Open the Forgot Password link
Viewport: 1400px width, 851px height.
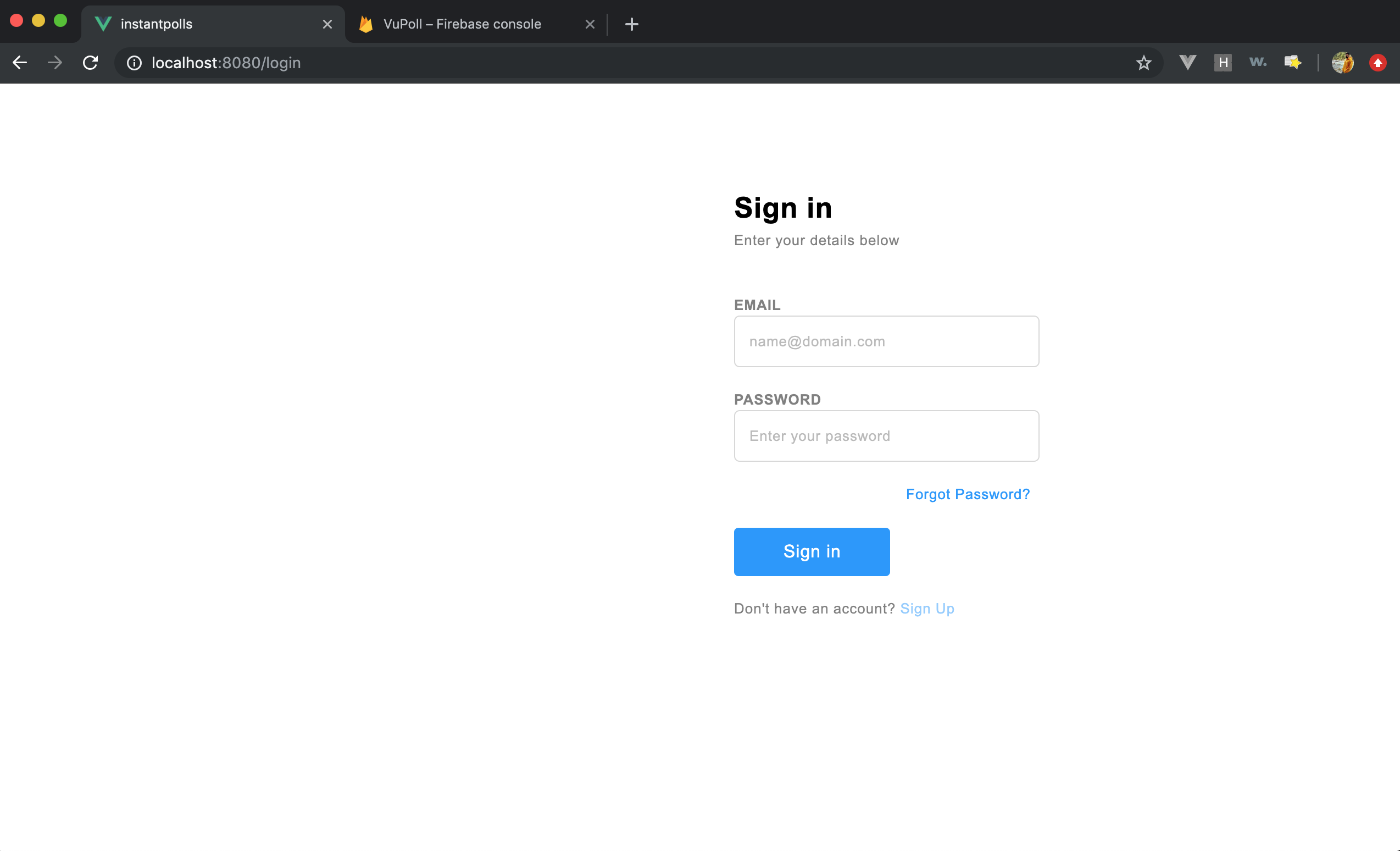coord(967,494)
